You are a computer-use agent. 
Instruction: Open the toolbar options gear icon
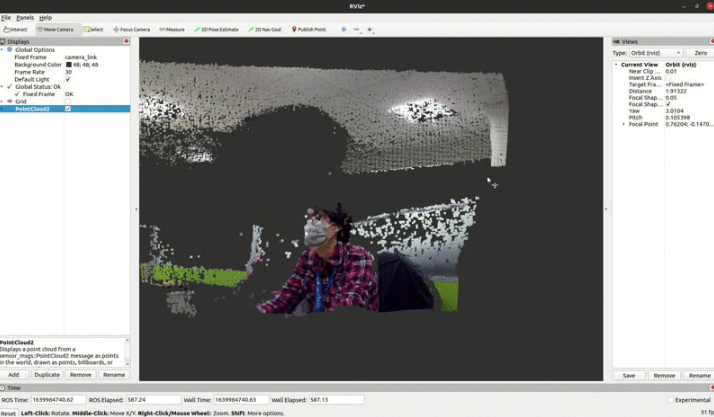[370, 30]
